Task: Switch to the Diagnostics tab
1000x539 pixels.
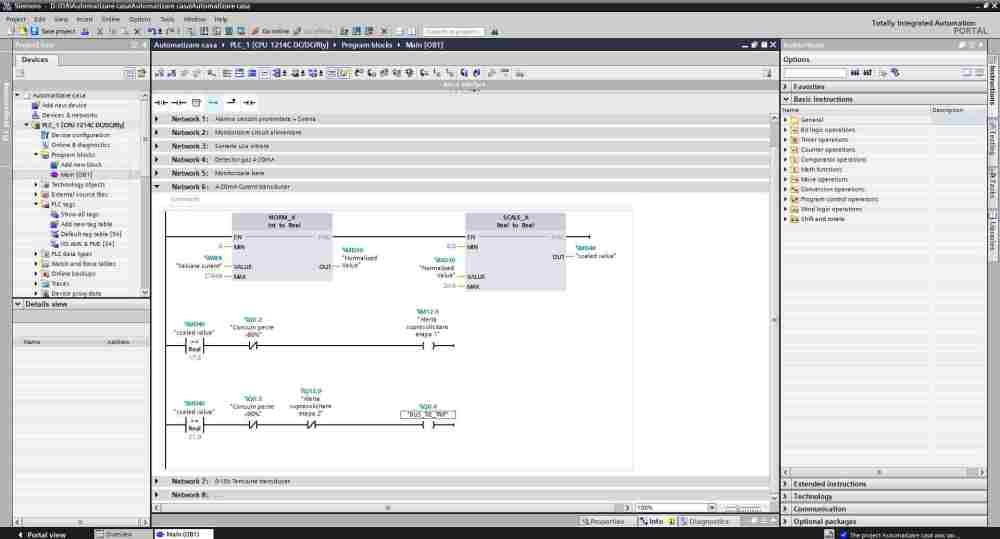Action: click(706, 521)
